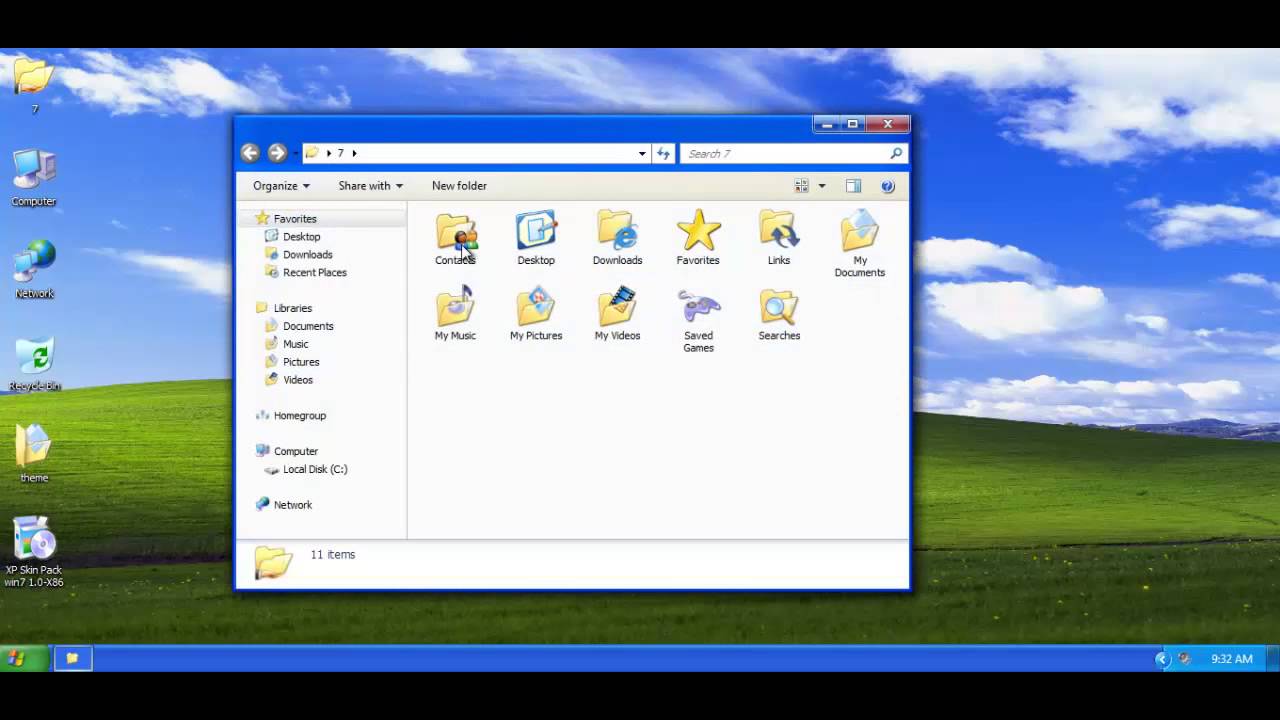This screenshot has height=720, width=1280.
Task: Click the search magnifier icon
Action: coord(896,153)
